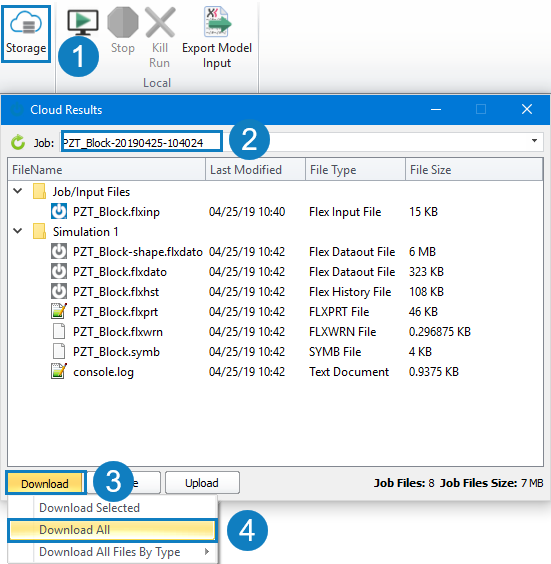The image size is (551, 564).
Task: Choose Download All from menu
Action: point(113,530)
